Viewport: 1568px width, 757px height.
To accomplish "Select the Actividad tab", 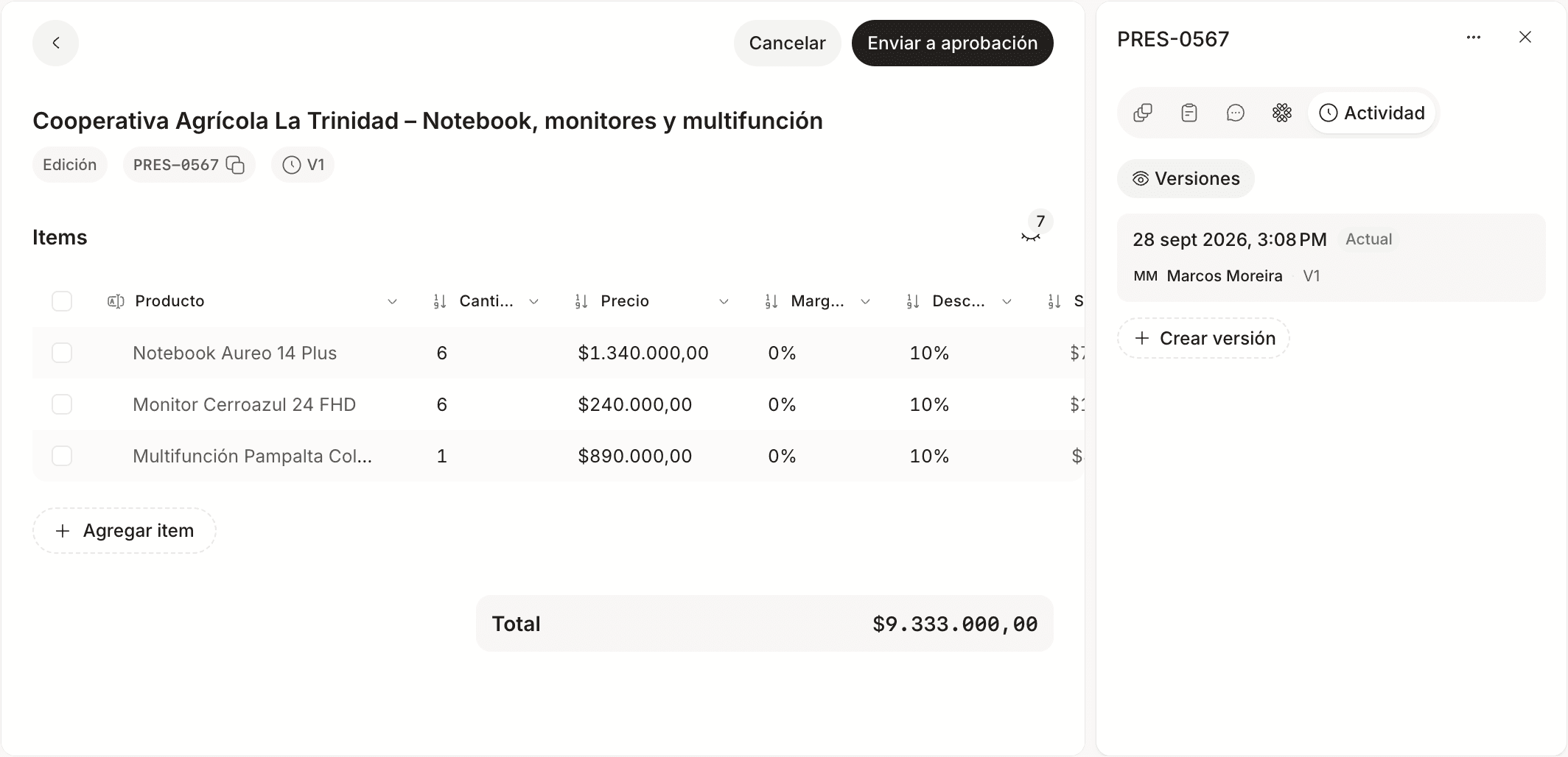I will click(x=1371, y=113).
